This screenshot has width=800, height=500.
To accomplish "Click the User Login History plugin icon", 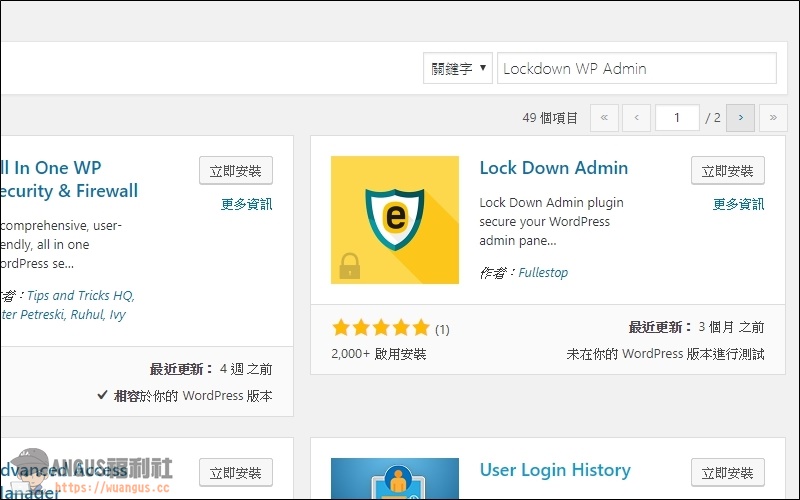I will click(x=394, y=478).
